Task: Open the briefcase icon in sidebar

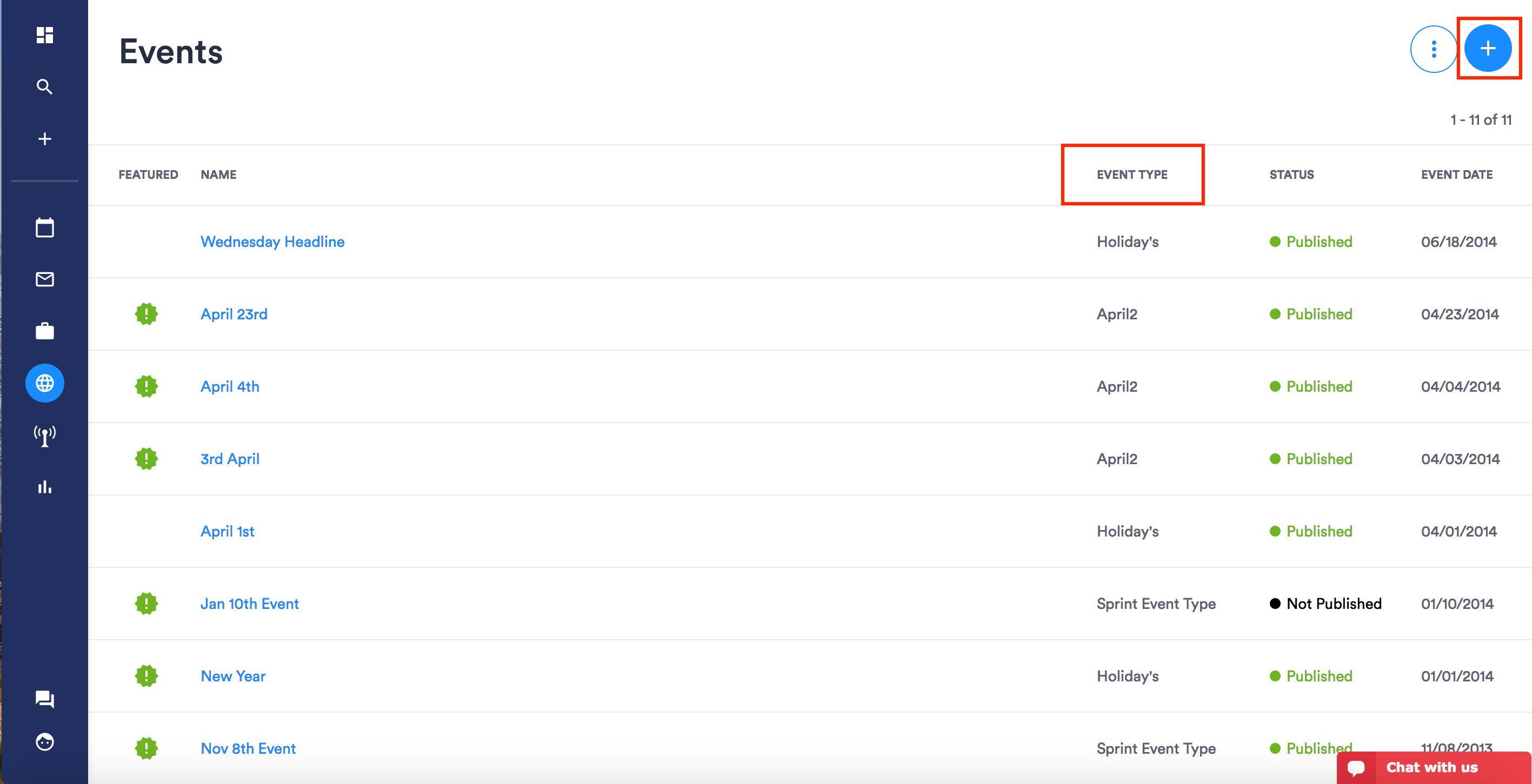Action: click(45, 331)
